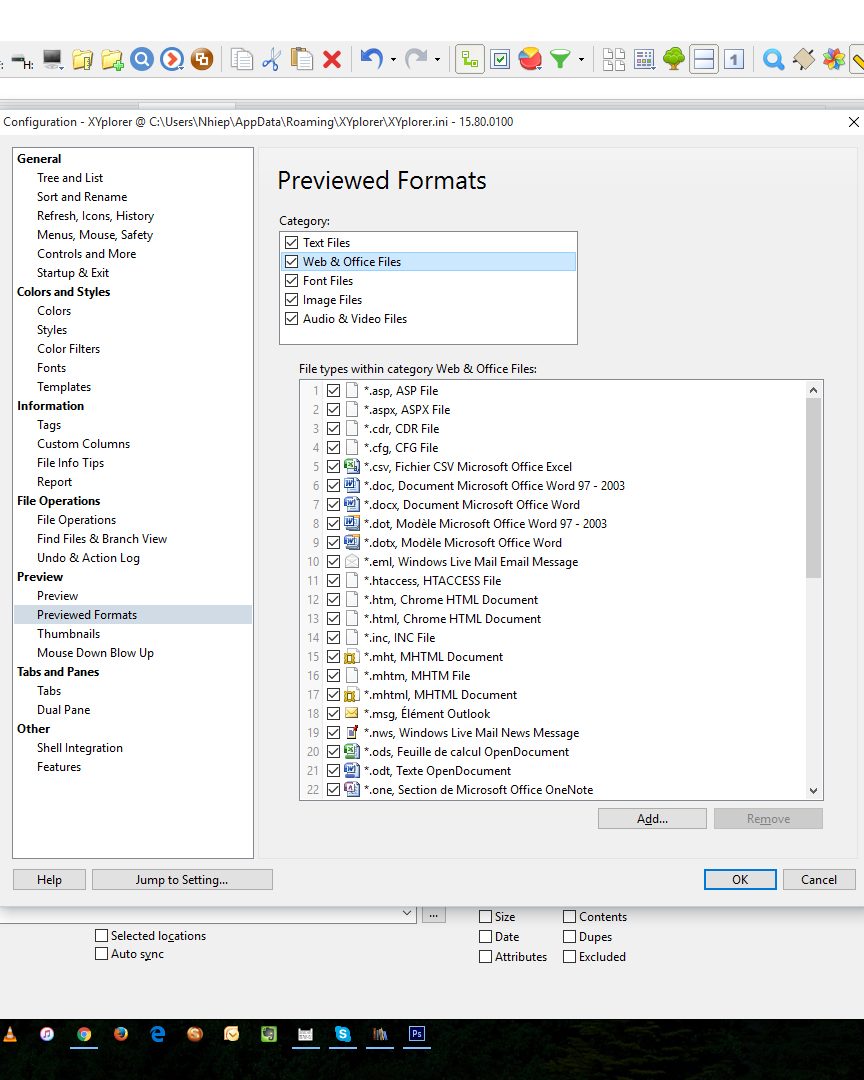Click the Cut scissors icon in toolbar

271,60
